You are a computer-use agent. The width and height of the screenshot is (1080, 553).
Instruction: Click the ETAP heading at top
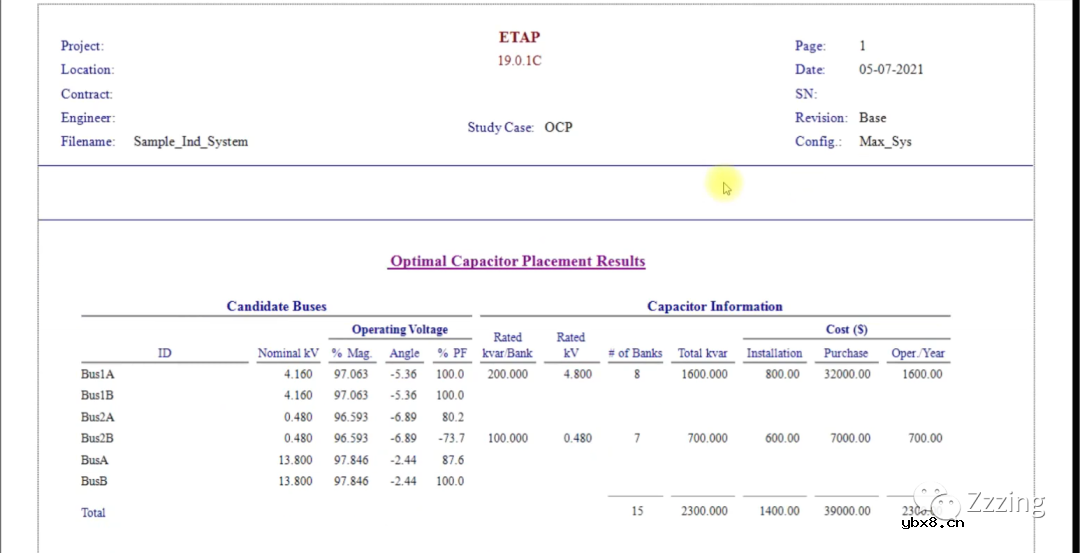coord(519,38)
